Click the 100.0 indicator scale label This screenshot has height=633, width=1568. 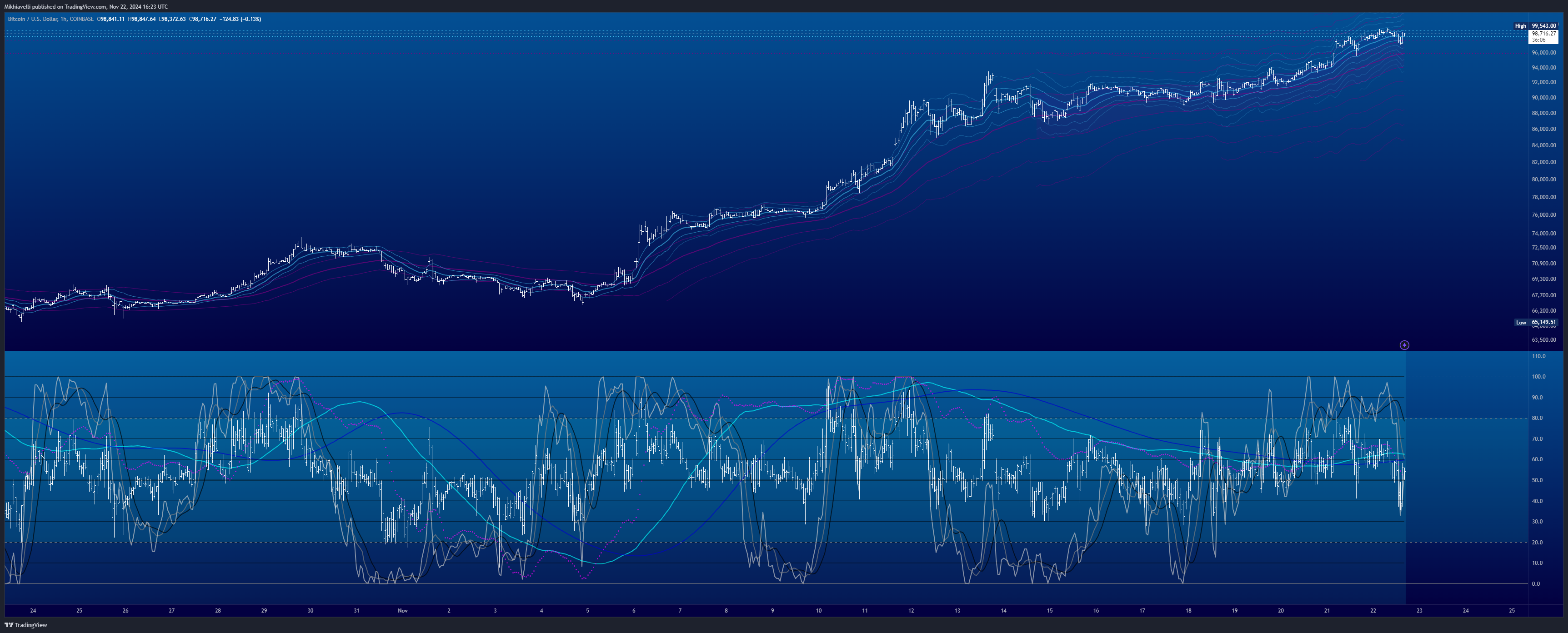tap(1539, 377)
